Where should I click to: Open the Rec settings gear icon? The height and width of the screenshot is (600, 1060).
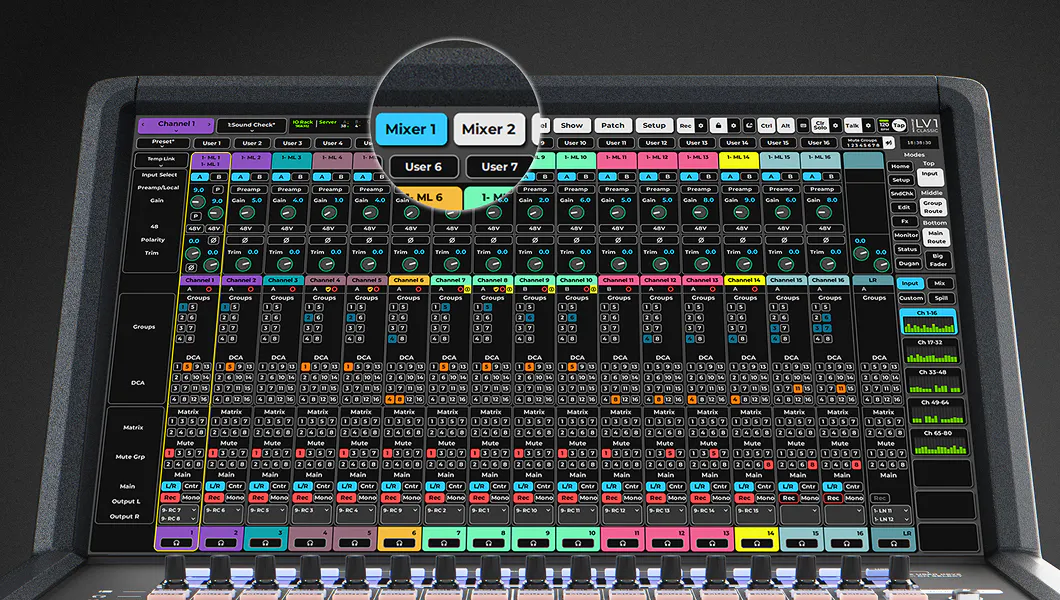[701, 126]
